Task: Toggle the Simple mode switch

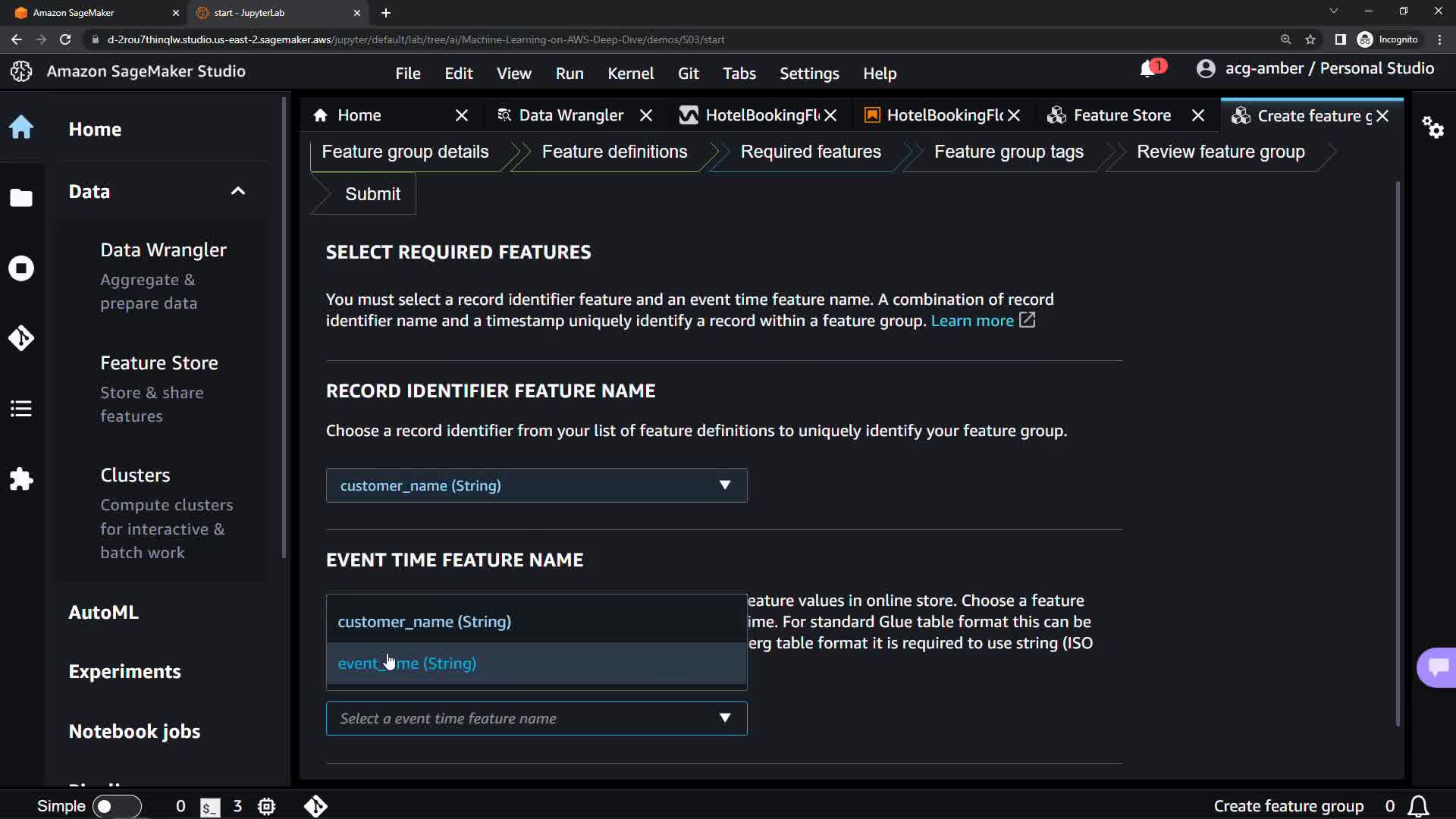Action: pyautogui.click(x=116, y=806)
